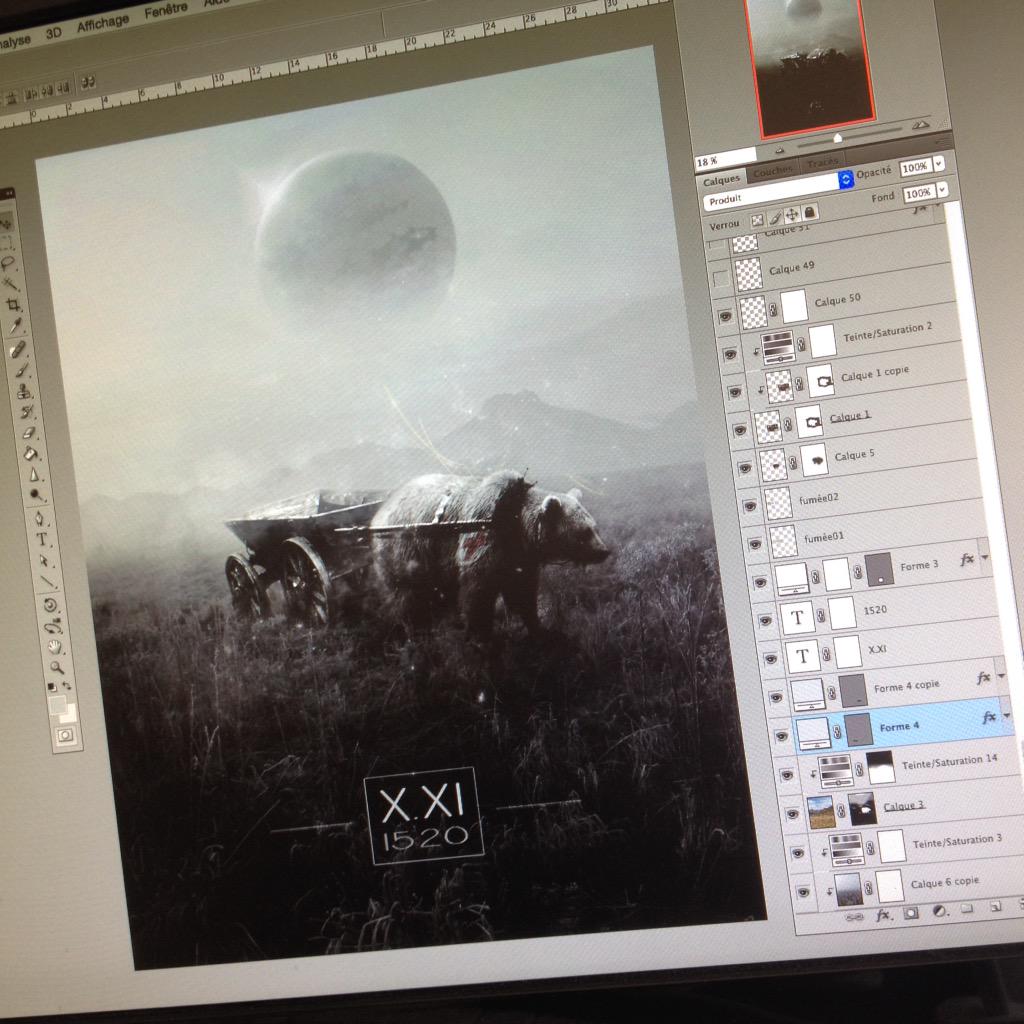
Task: Select the Eraser tool
Action: [x=29, y=432]
